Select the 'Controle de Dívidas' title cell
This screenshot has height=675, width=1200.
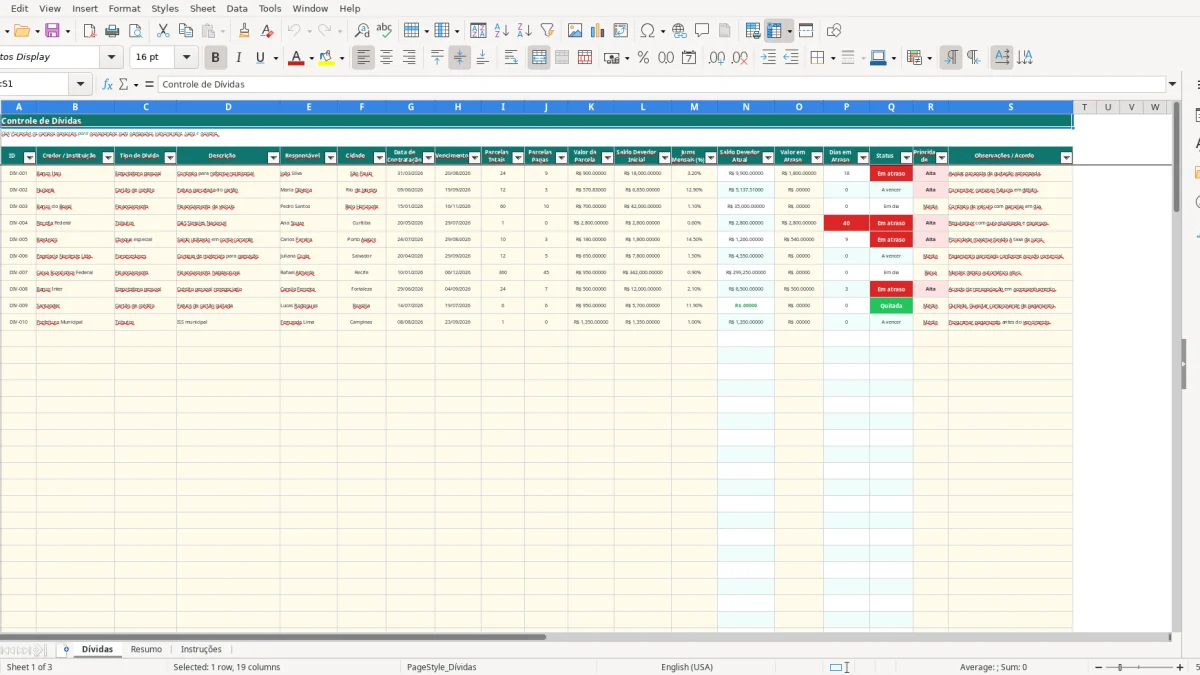coord(536,121)
